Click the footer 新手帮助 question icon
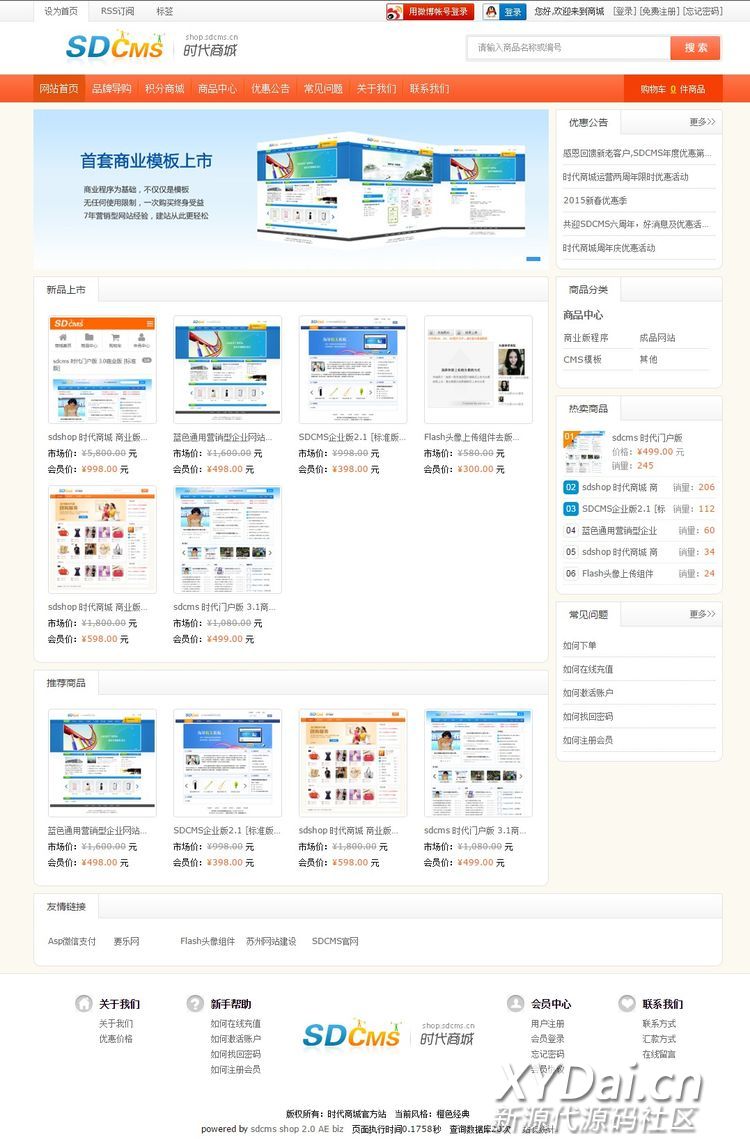This screenshot has height=1139, width=750. point(195,1003)
